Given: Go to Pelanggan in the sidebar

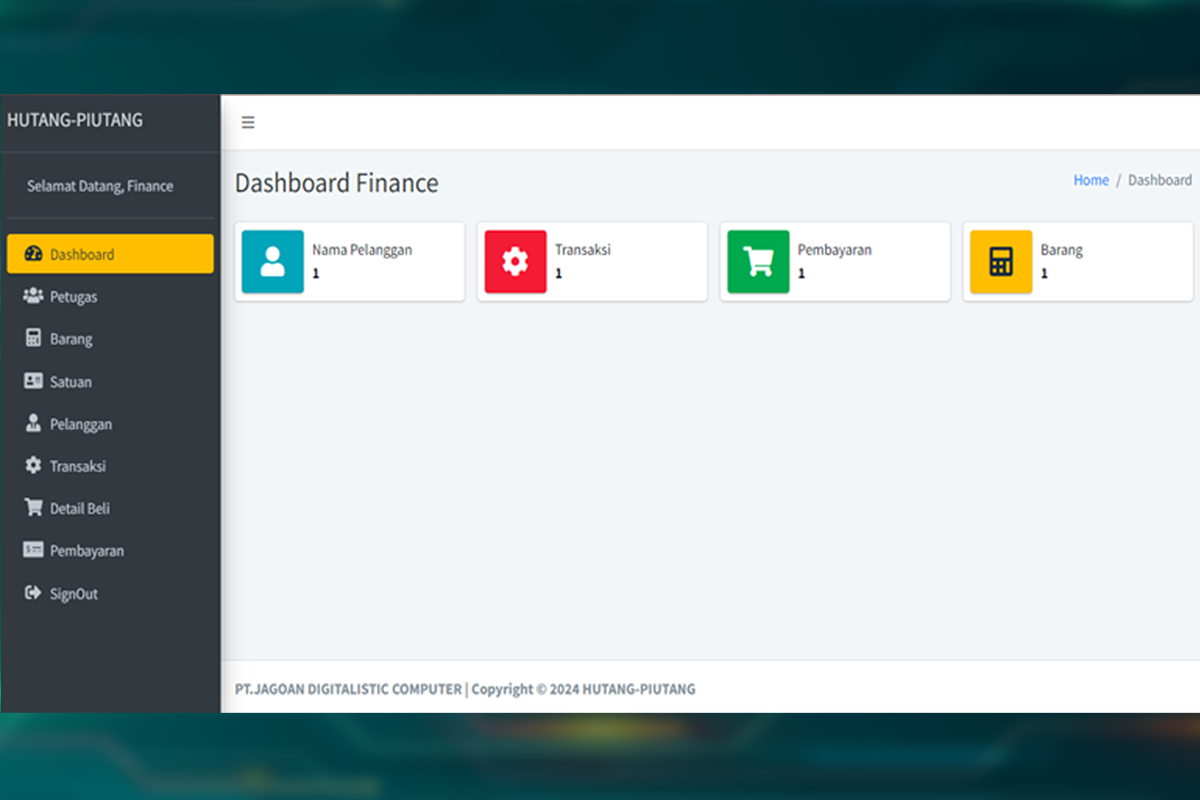Looking at the screenshot, I should (81, 425).
